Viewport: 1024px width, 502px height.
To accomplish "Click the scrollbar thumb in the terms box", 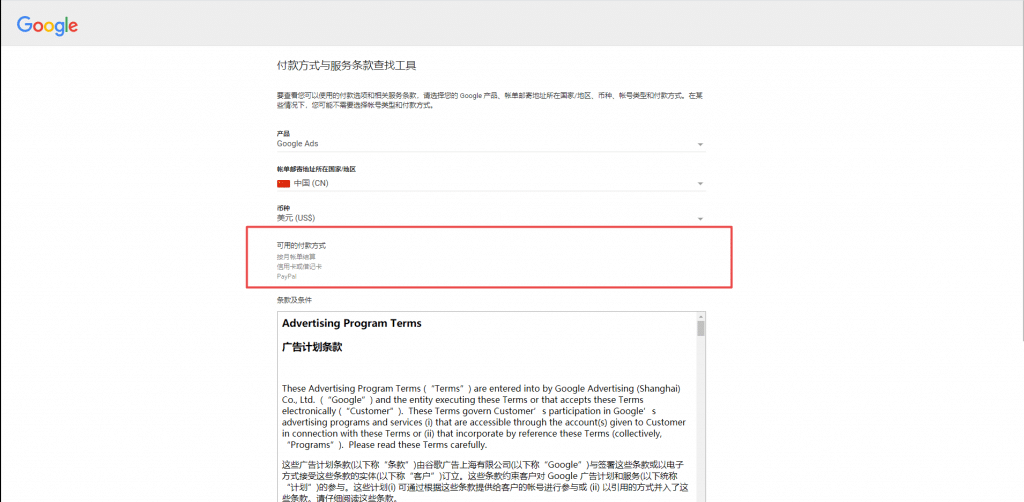I will point(701,328).
